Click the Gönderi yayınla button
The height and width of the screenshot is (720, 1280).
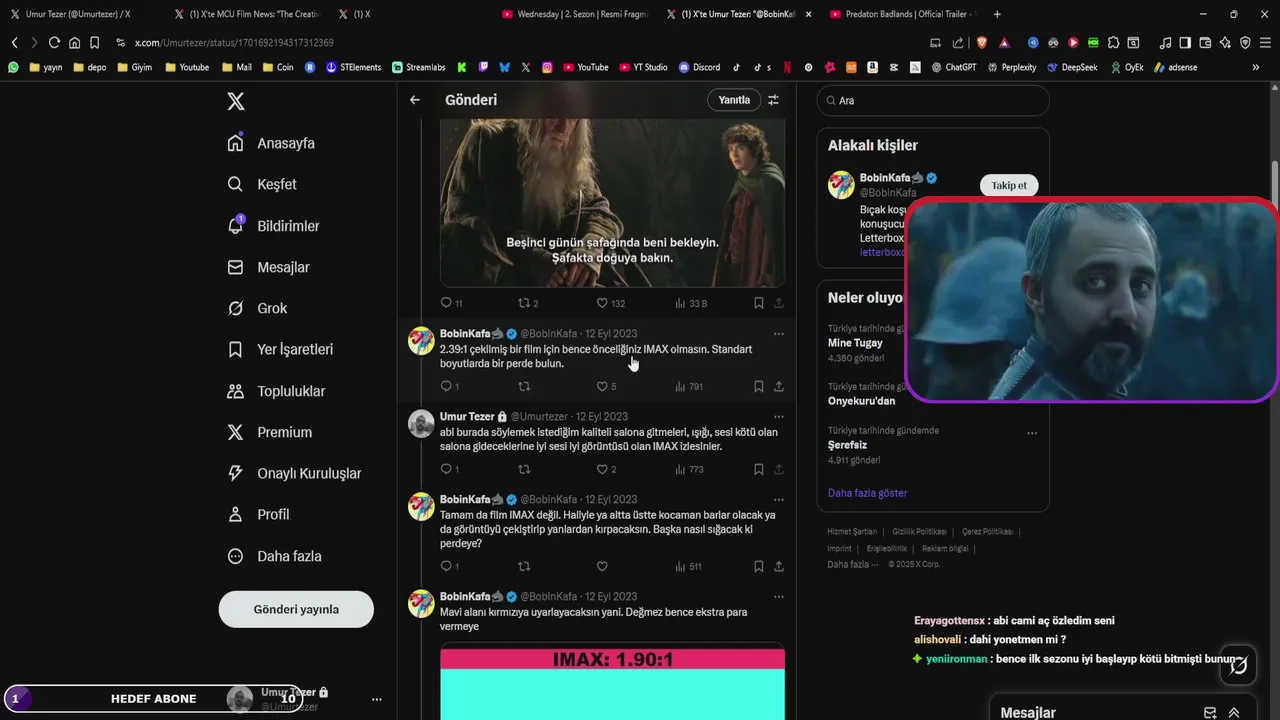point(296,609)
